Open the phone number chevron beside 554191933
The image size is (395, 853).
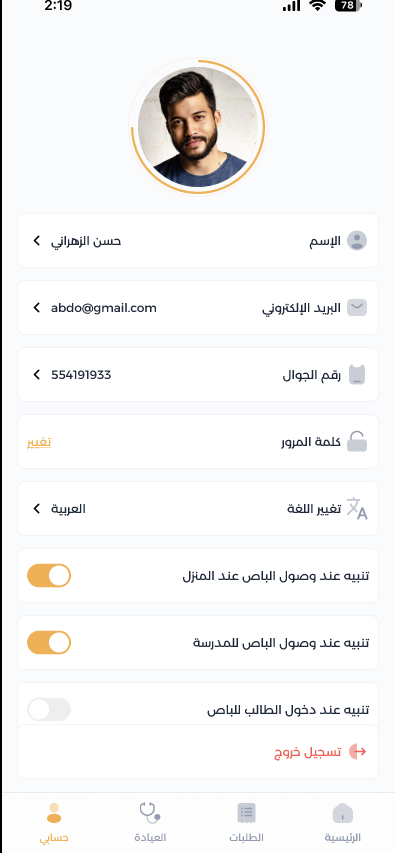tap(36, 375)
